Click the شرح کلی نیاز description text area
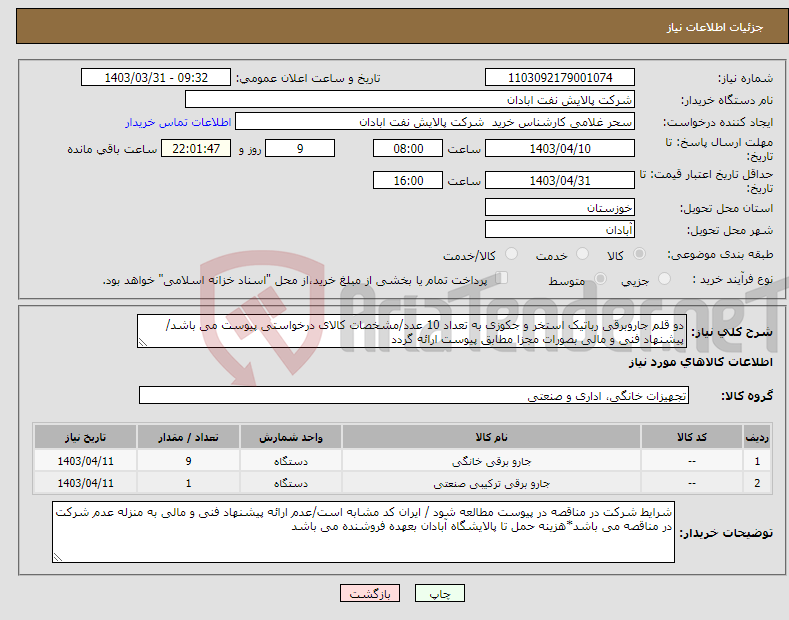 (x=412, y=331)
